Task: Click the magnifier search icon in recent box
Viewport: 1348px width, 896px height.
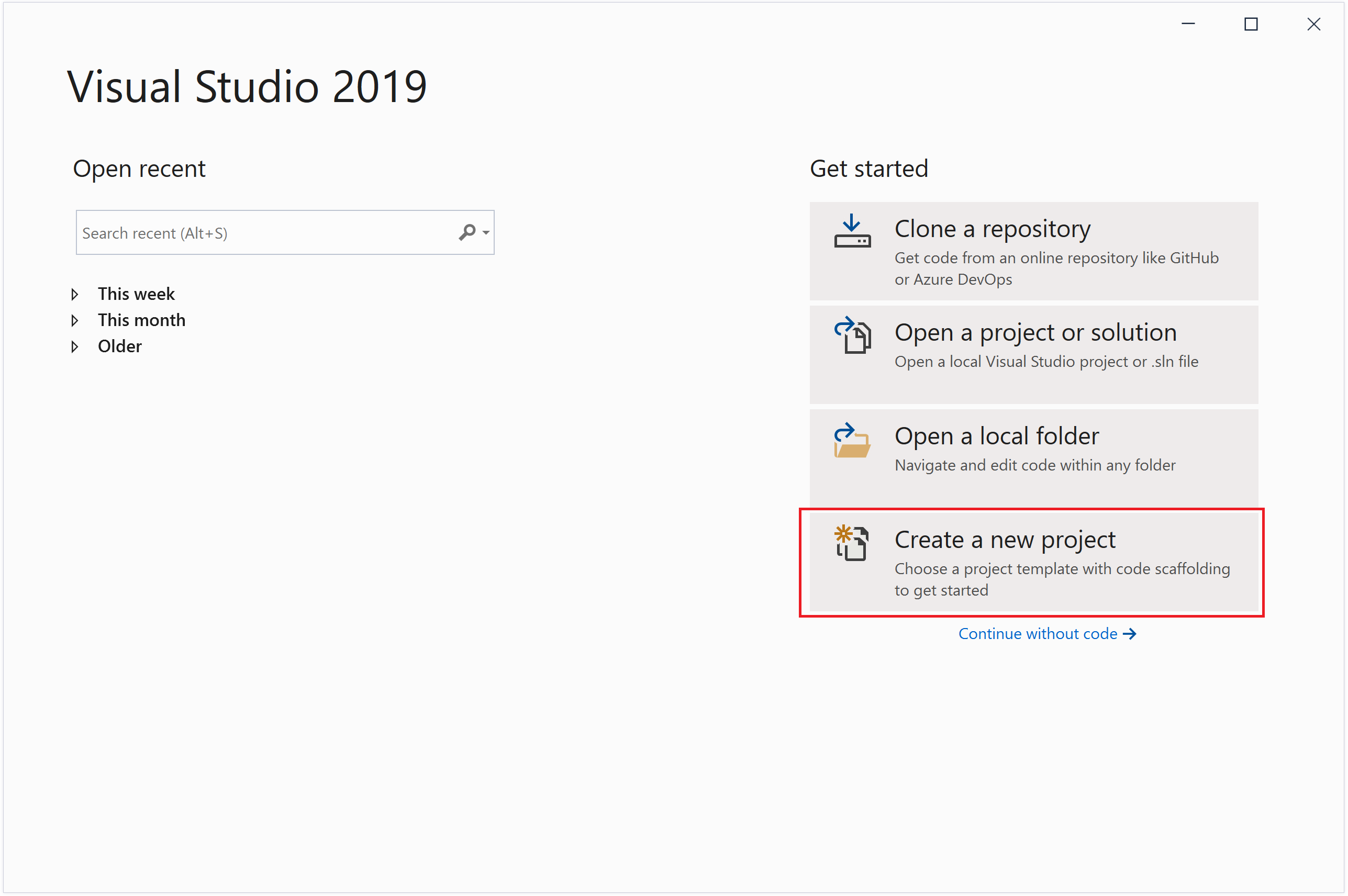Action: coord(466,232)
